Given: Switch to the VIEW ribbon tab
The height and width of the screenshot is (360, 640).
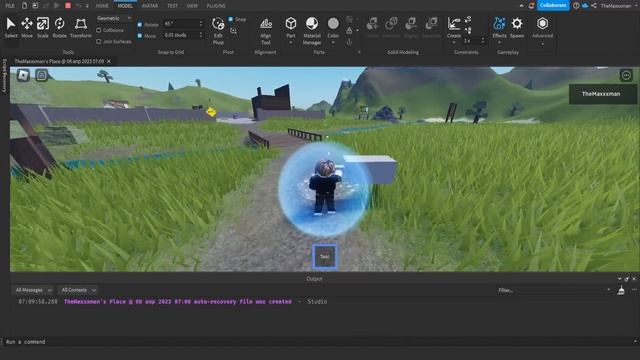Looking at the screenshot, I should (192, 6).
